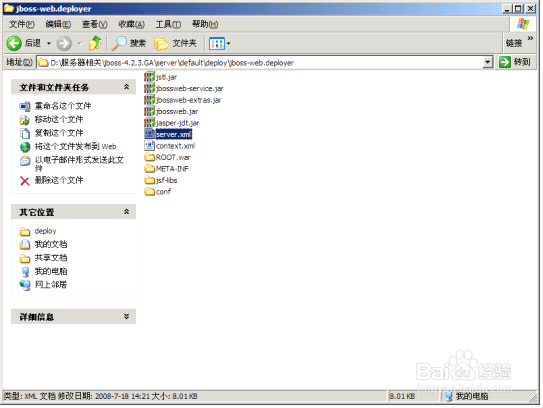
Task: Click the red X delete icon
Action: pos(25,181)
